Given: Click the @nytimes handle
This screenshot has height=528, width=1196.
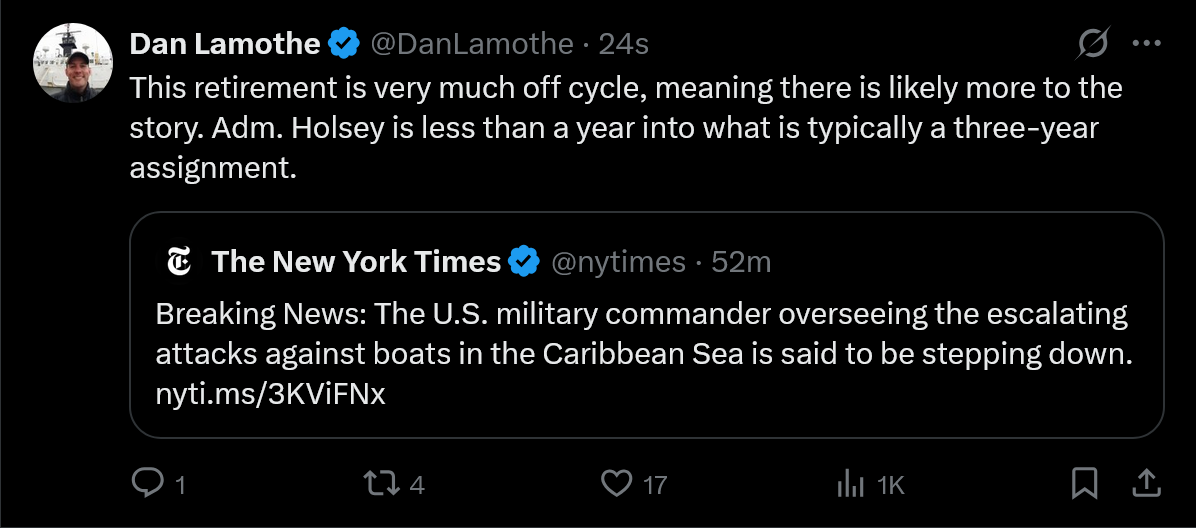Looking at the screenshot, I should [618, 262].
